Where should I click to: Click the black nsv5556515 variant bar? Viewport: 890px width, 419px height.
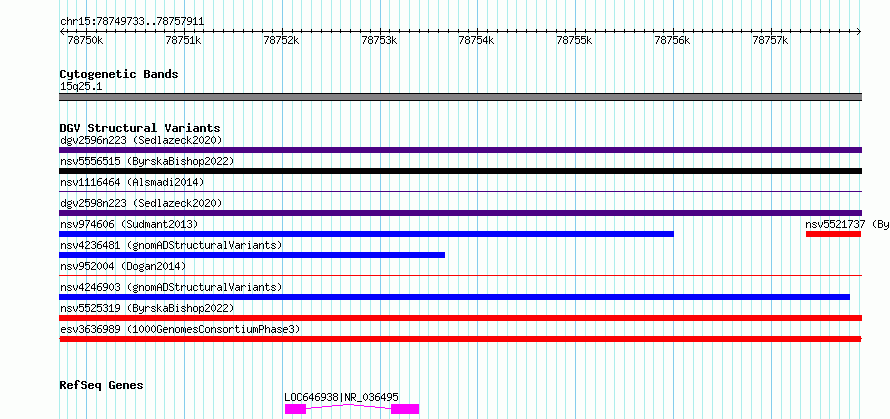pos(460,171)
